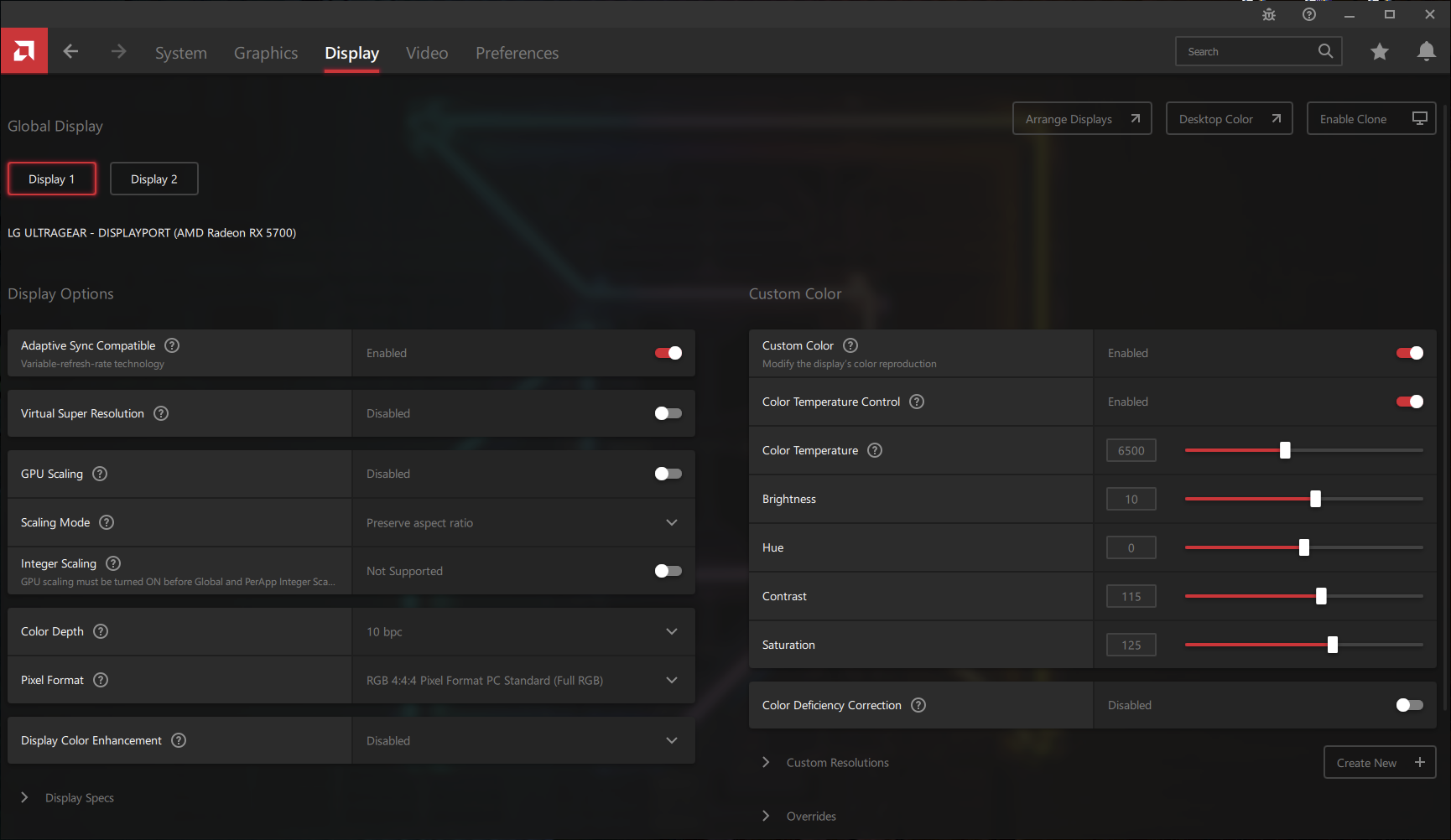Open Color Depth dropdown
Image resolution: width=1451 pixels, height=840 pixels.
point(523,631)
